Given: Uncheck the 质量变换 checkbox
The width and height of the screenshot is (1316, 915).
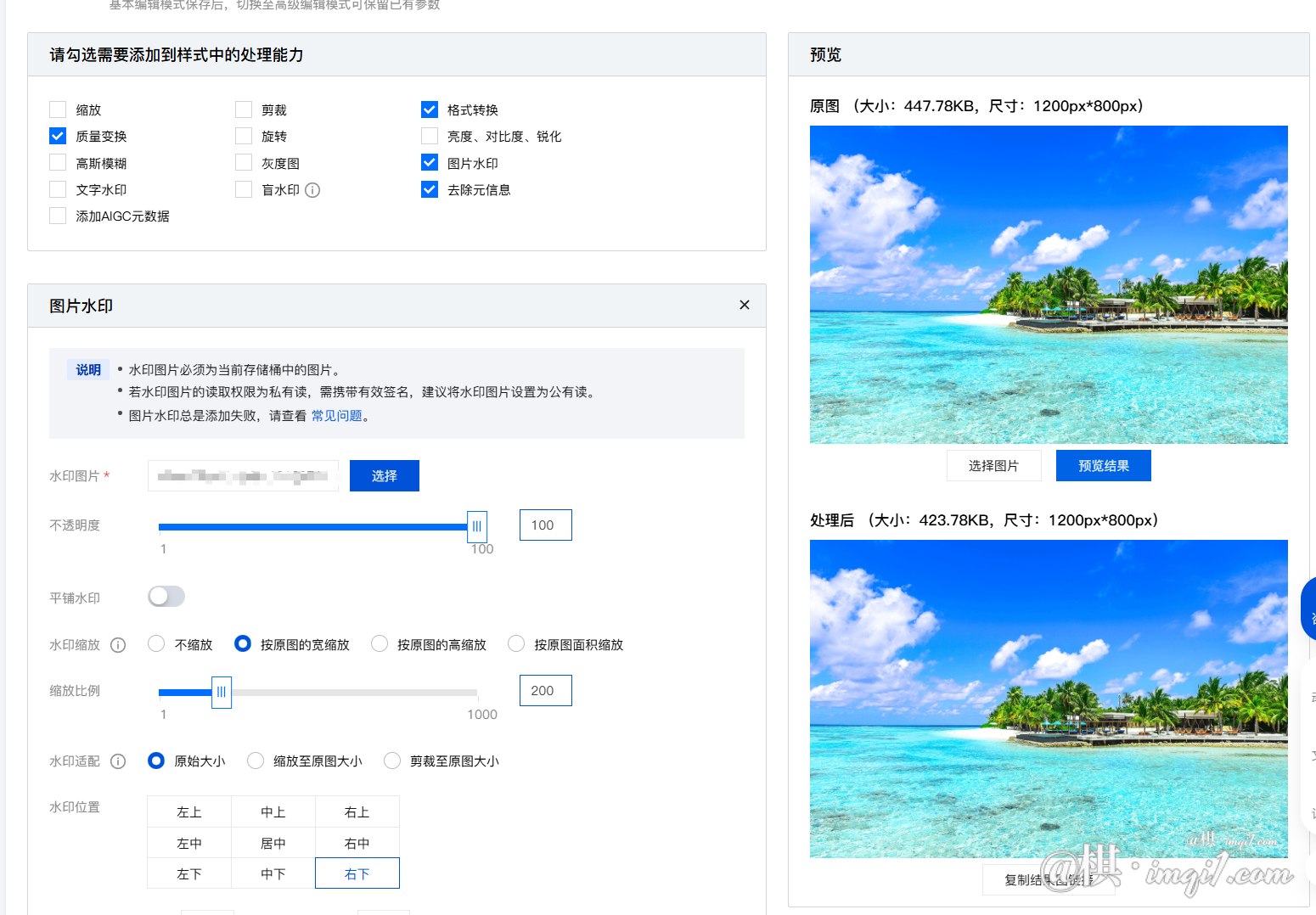Looking at the screenshot, I should 58,136.
